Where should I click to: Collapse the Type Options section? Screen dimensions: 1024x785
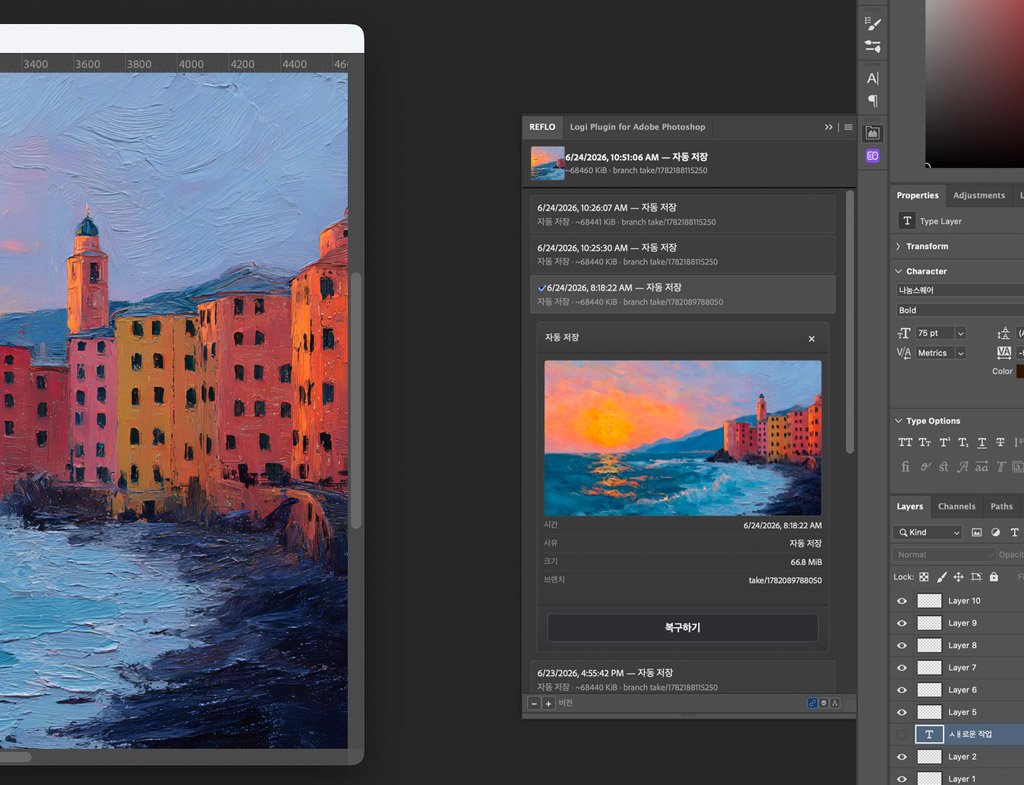click(899, 421)
